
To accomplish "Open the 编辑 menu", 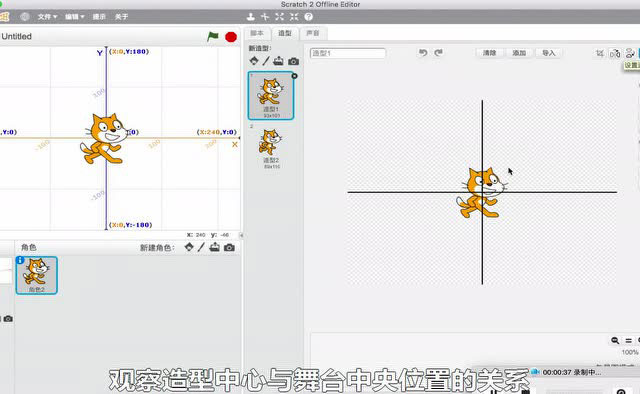I will tap(75, 17).
